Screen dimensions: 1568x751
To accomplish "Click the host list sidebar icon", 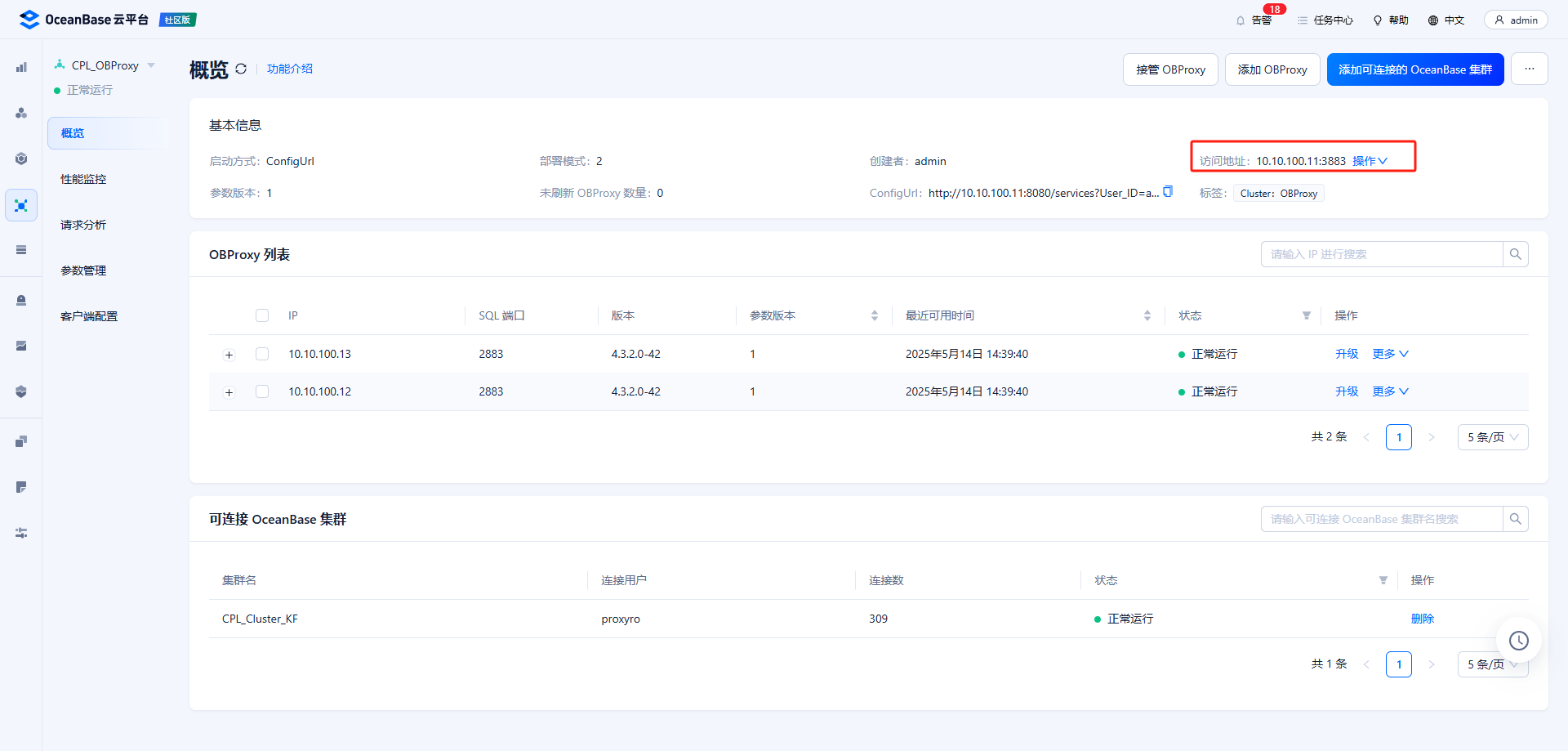I will tap(21, 250).
